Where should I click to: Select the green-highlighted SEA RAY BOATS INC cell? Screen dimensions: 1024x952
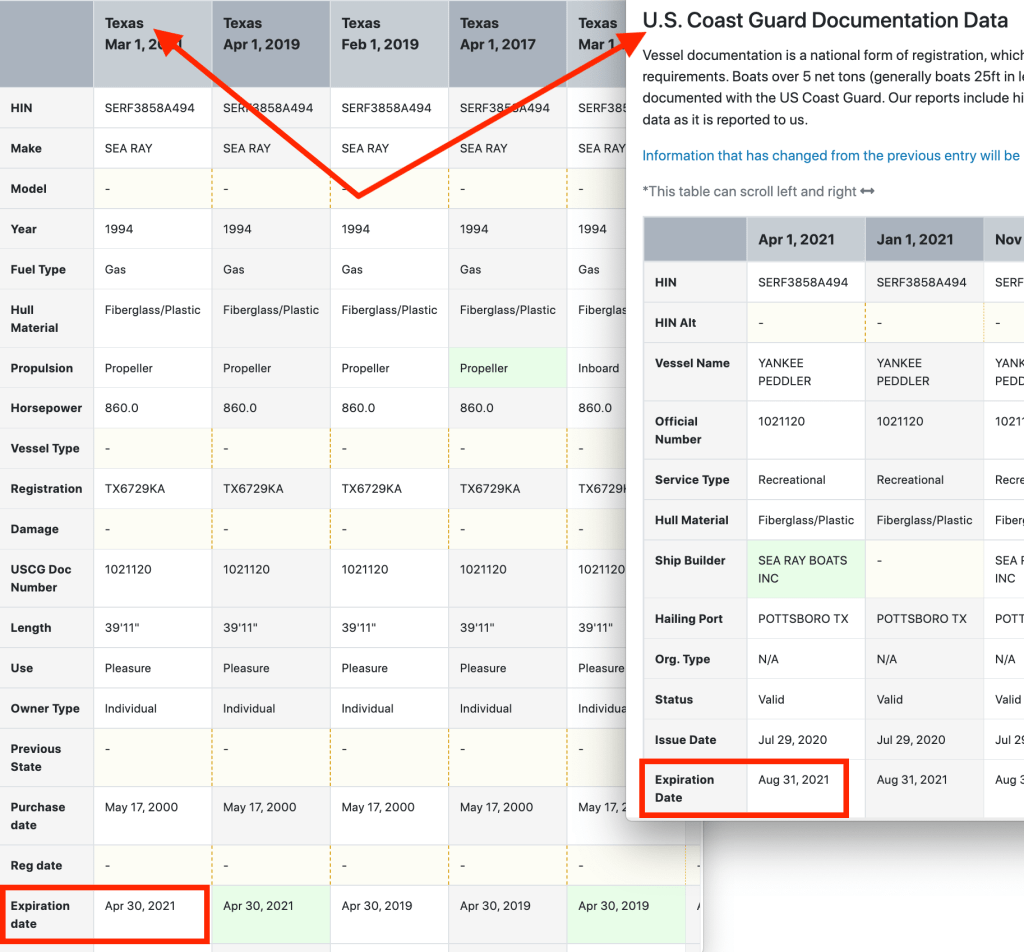(804, 569)
